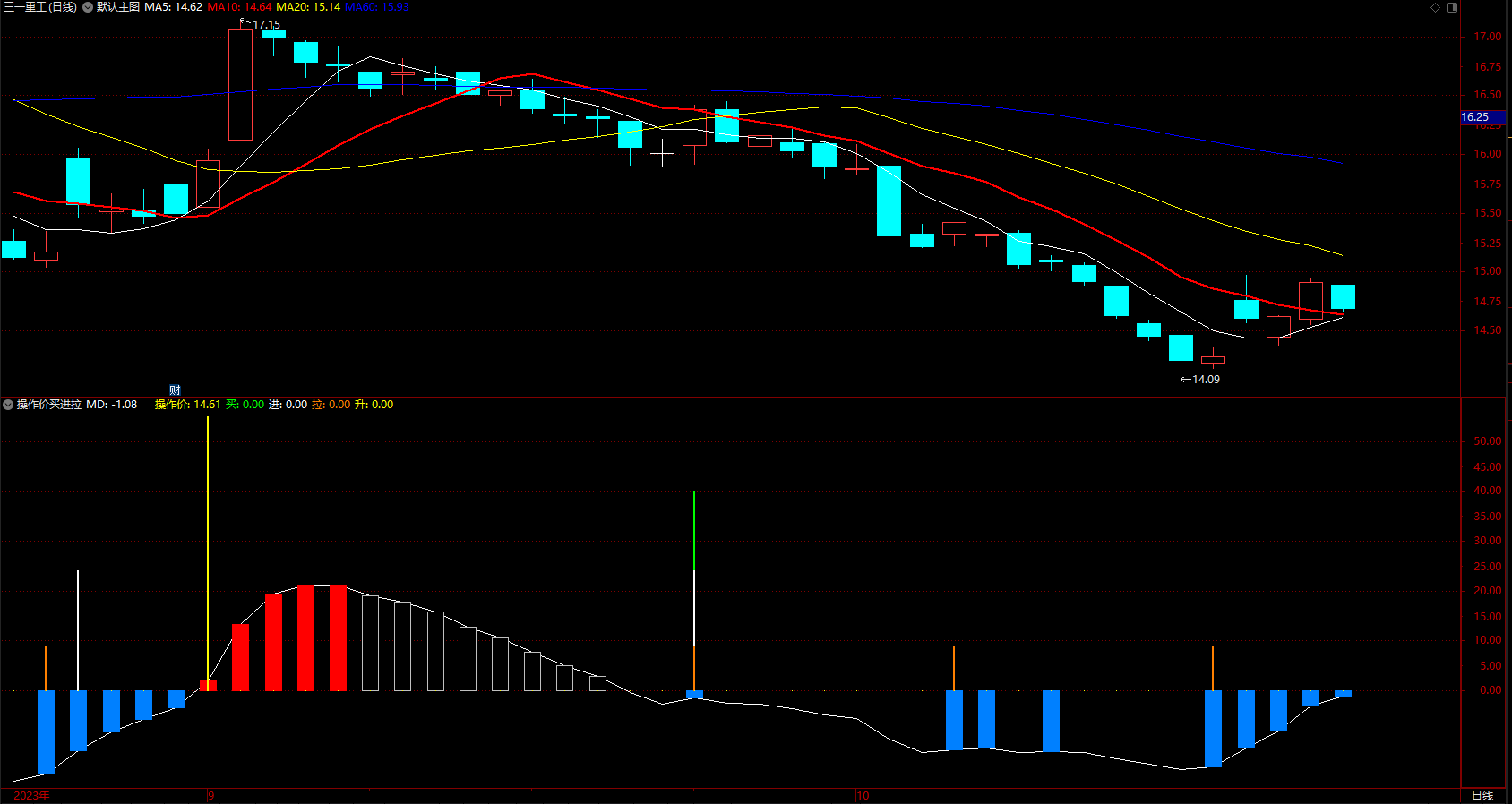The height and width of the screenshot is (804, 1512).
Task: Click the green signal line in indicator panel
Action: 694,530
